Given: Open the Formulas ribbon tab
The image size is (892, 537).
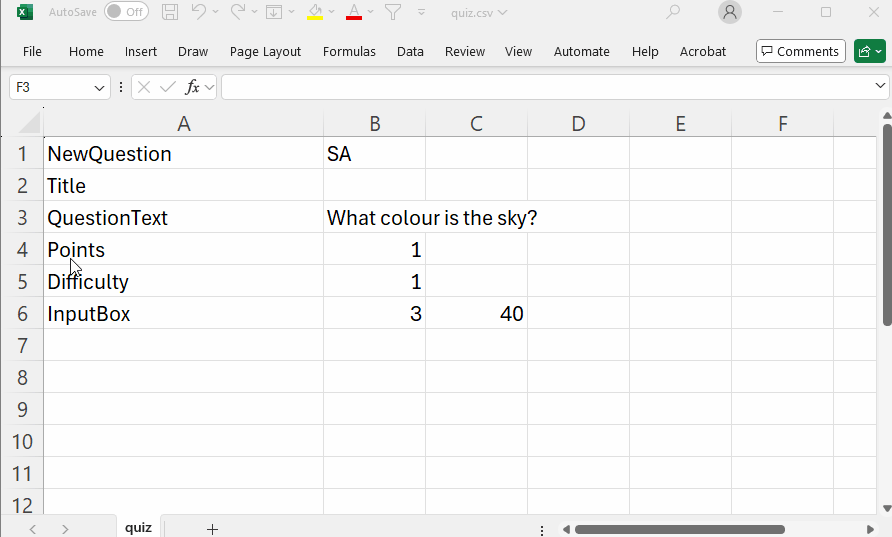Looking at the screenshot, I should point(349,51).
